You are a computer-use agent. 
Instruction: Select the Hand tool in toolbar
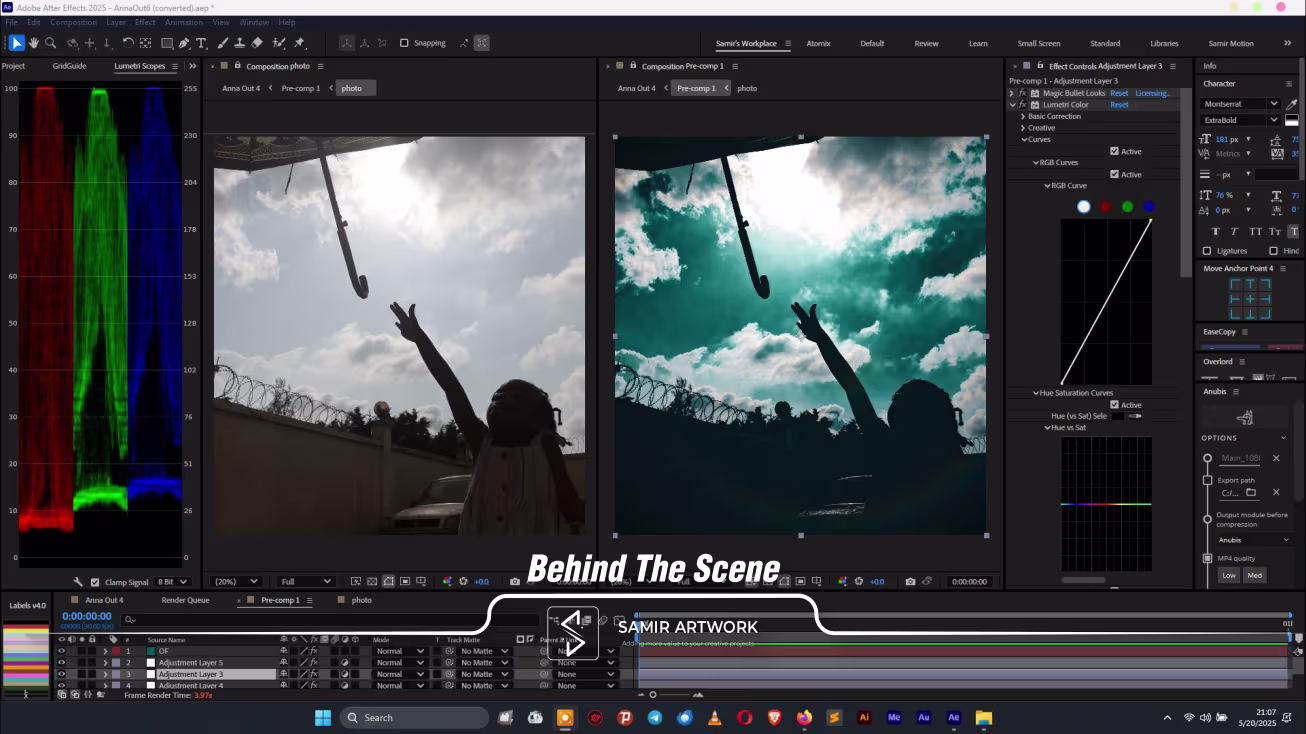click(x=34, y=43)
